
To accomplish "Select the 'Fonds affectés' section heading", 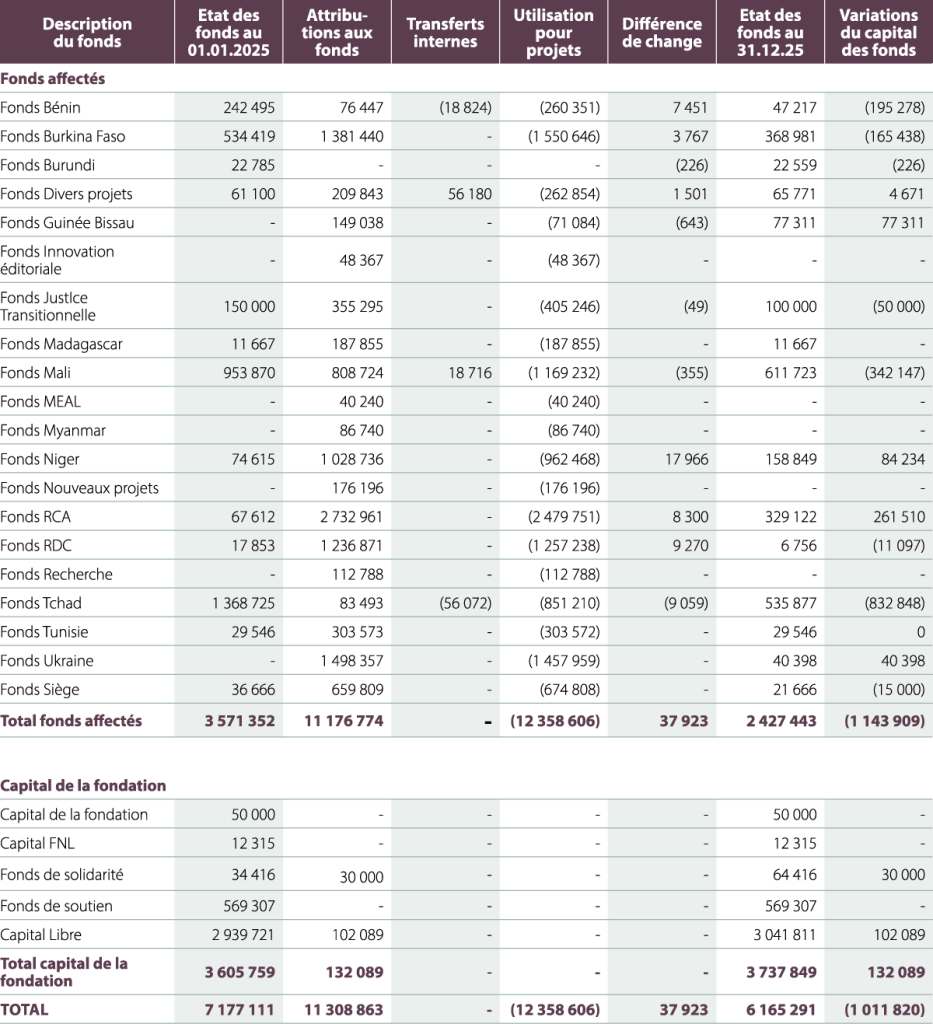I will click(x=53, y=78).
